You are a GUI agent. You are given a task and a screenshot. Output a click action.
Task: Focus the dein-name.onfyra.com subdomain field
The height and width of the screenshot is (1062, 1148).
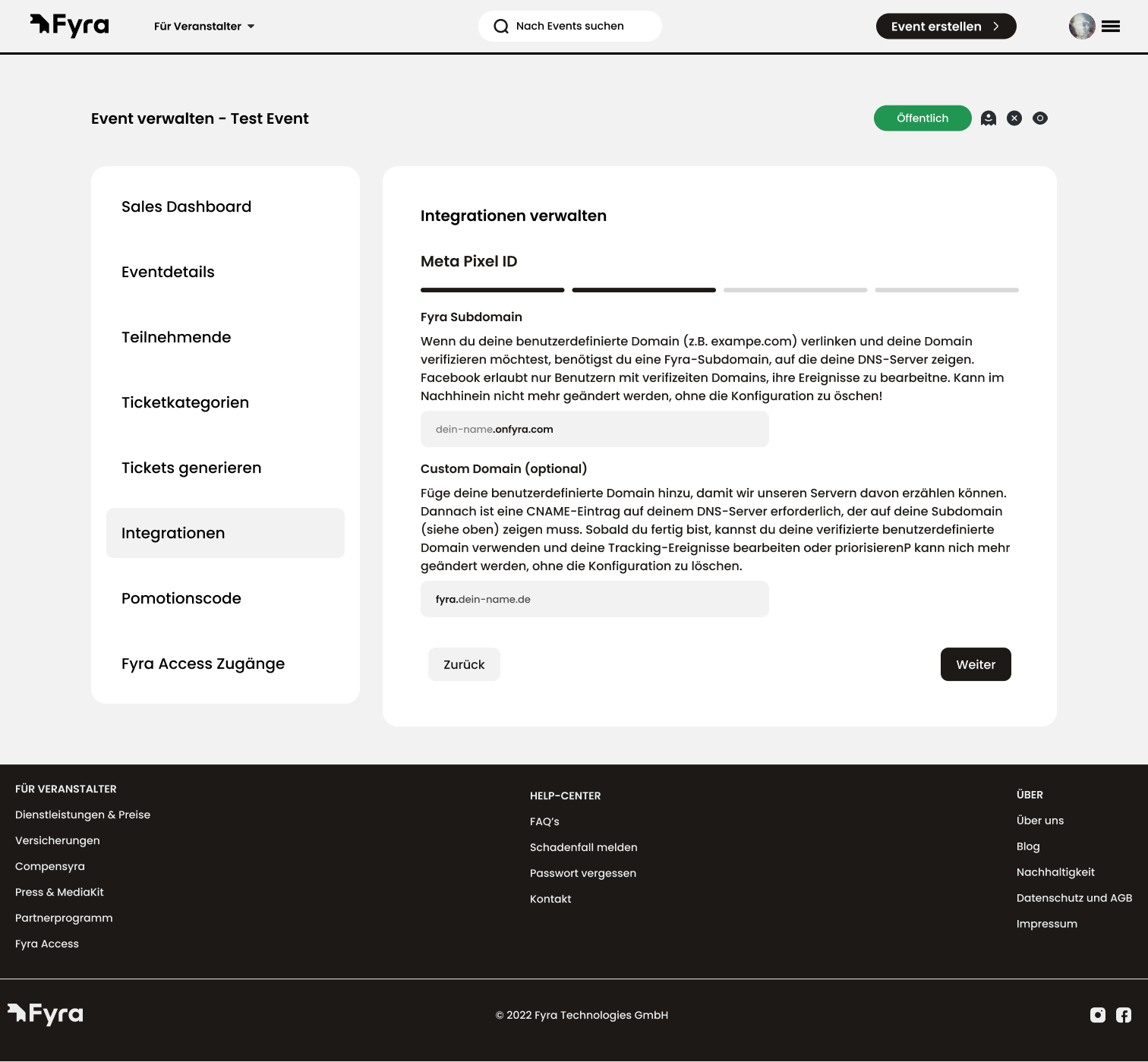coord(594,429)
